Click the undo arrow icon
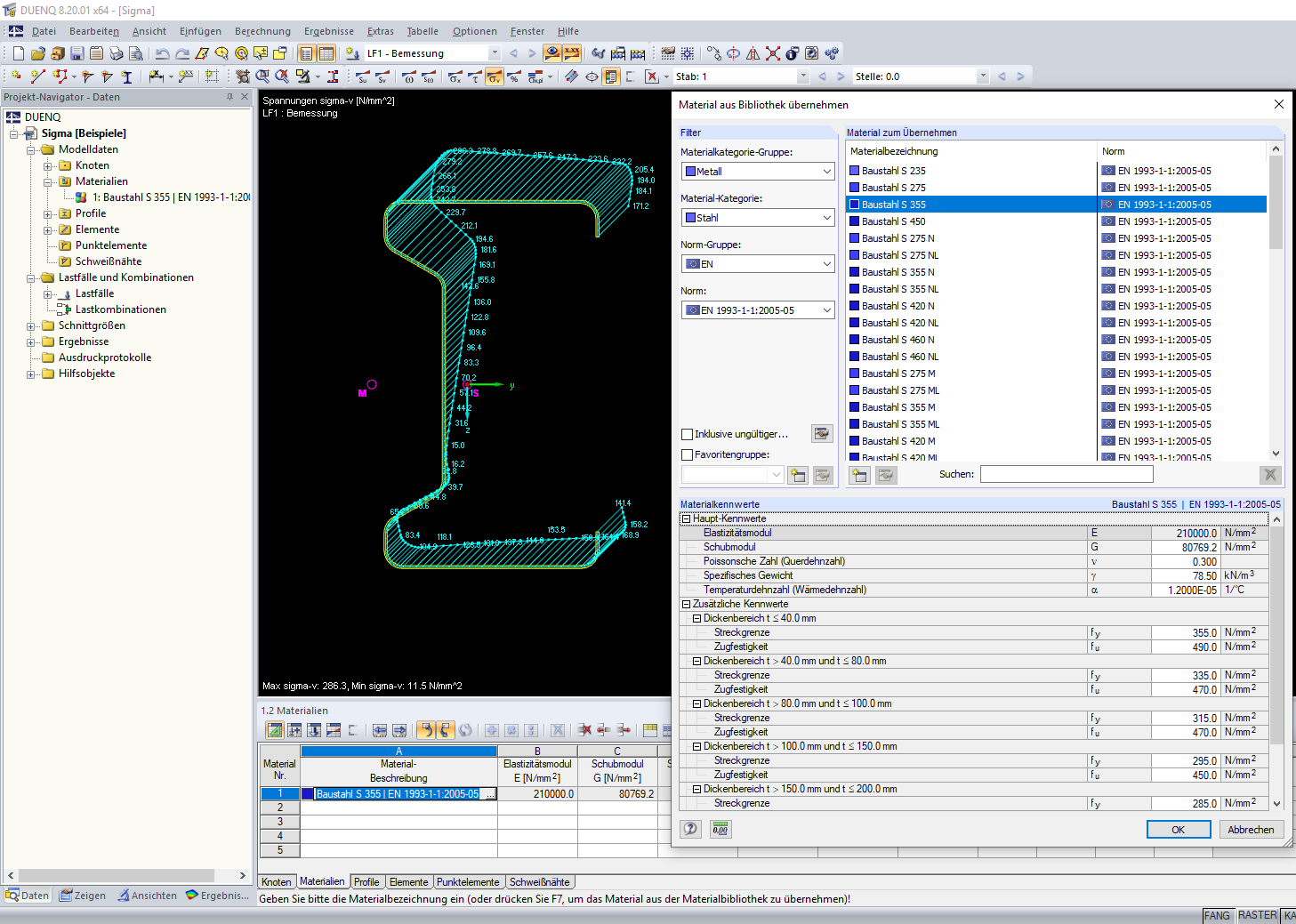 tap(162, 53)
